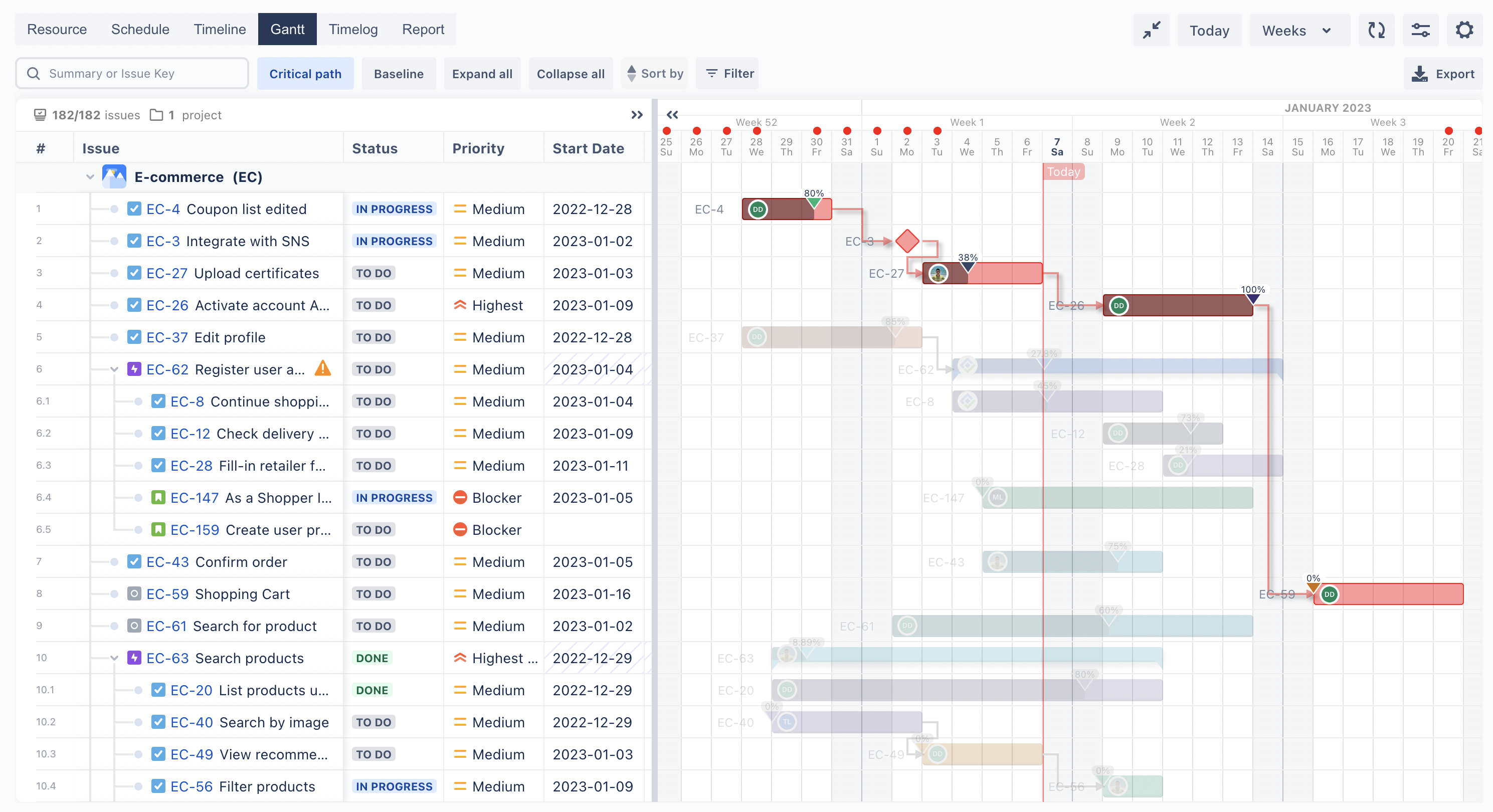Open the gear settings icon

coord(1464,30)
